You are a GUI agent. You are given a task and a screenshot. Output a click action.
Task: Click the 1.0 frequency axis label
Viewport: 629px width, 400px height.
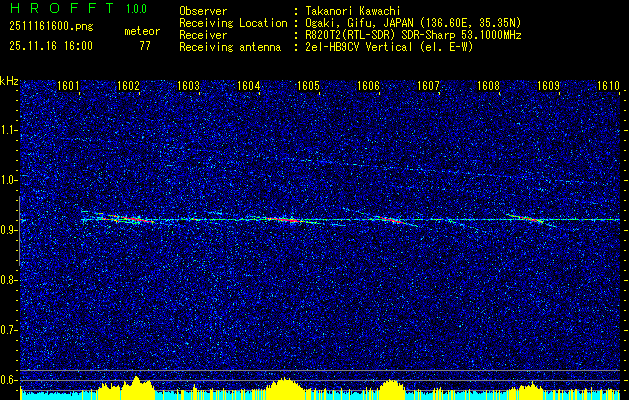(x=8, y=180)
